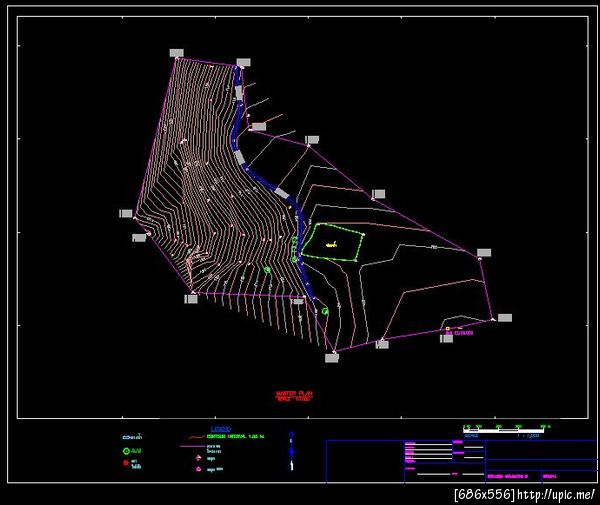Screen dimensions: 600x505
Task: Select the green circle symbol in the legend
Action: pyautogui.click(x=126, y=451)
